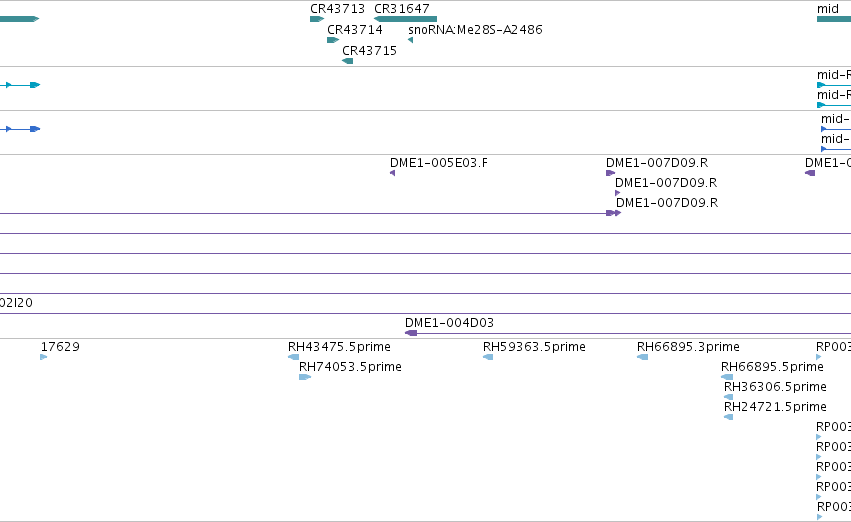The width and height of the screenshot is (851, 522).
Task: Select the RH74053.5prime EST arrow
Action: pyautogui.click(x=305, y=377)
